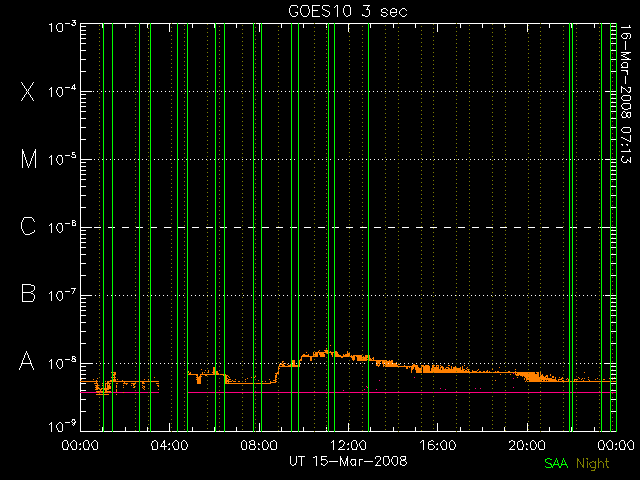The height and width of the screenshot is (480, 640).
Task: Click the '16-Mar-2008 07:13' timestamp
Action: tap(626, 94)
